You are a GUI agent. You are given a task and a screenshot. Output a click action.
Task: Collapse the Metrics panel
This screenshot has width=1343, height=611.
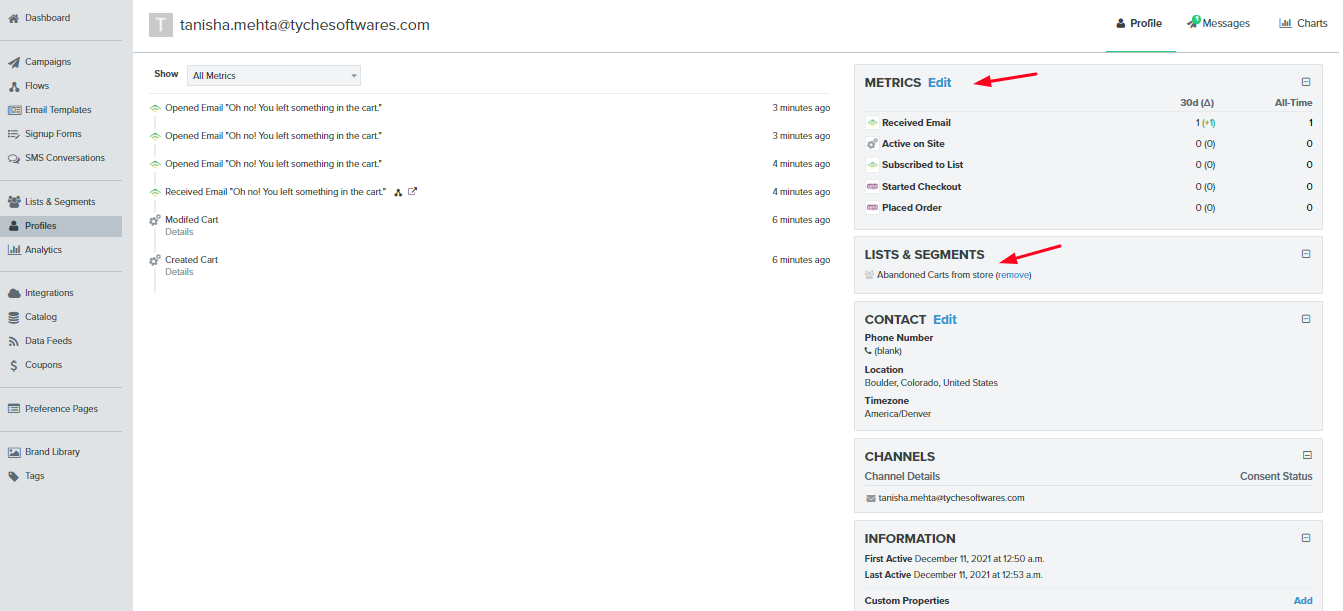(x=1306, y=82)
